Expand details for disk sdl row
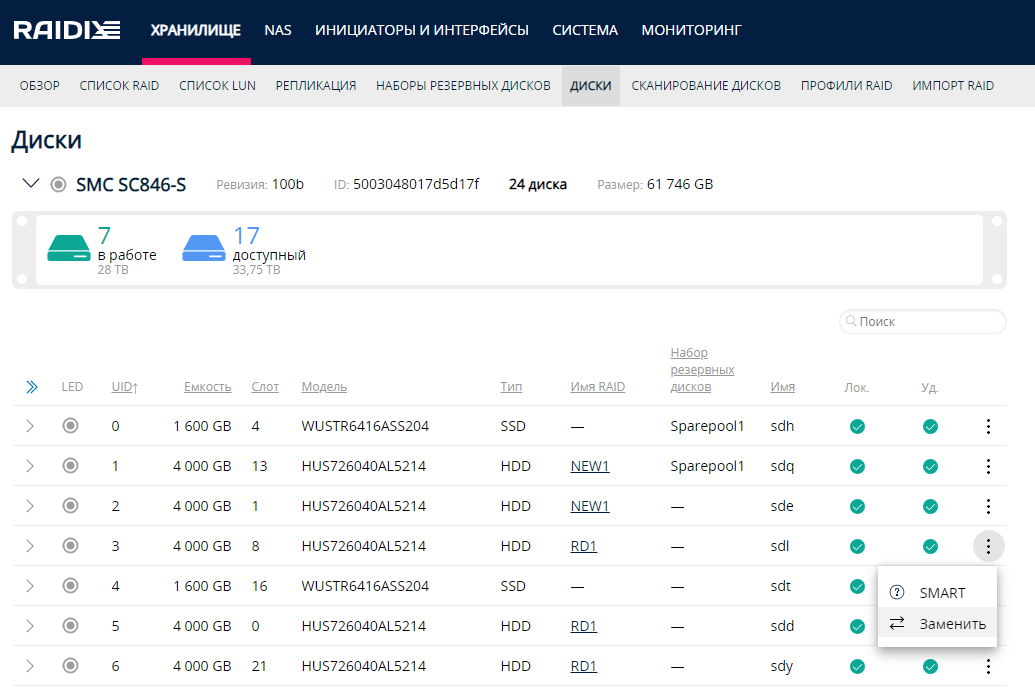The image size is (1035, 690). tap(30, 547)
